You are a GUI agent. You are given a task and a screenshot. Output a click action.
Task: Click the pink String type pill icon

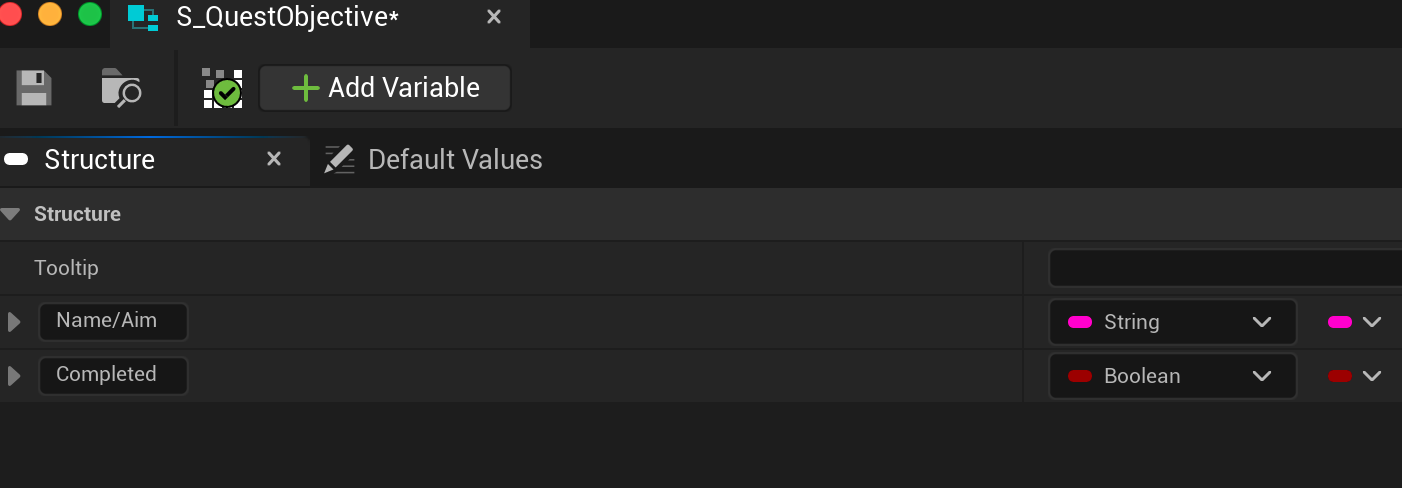pos(1080,322)
